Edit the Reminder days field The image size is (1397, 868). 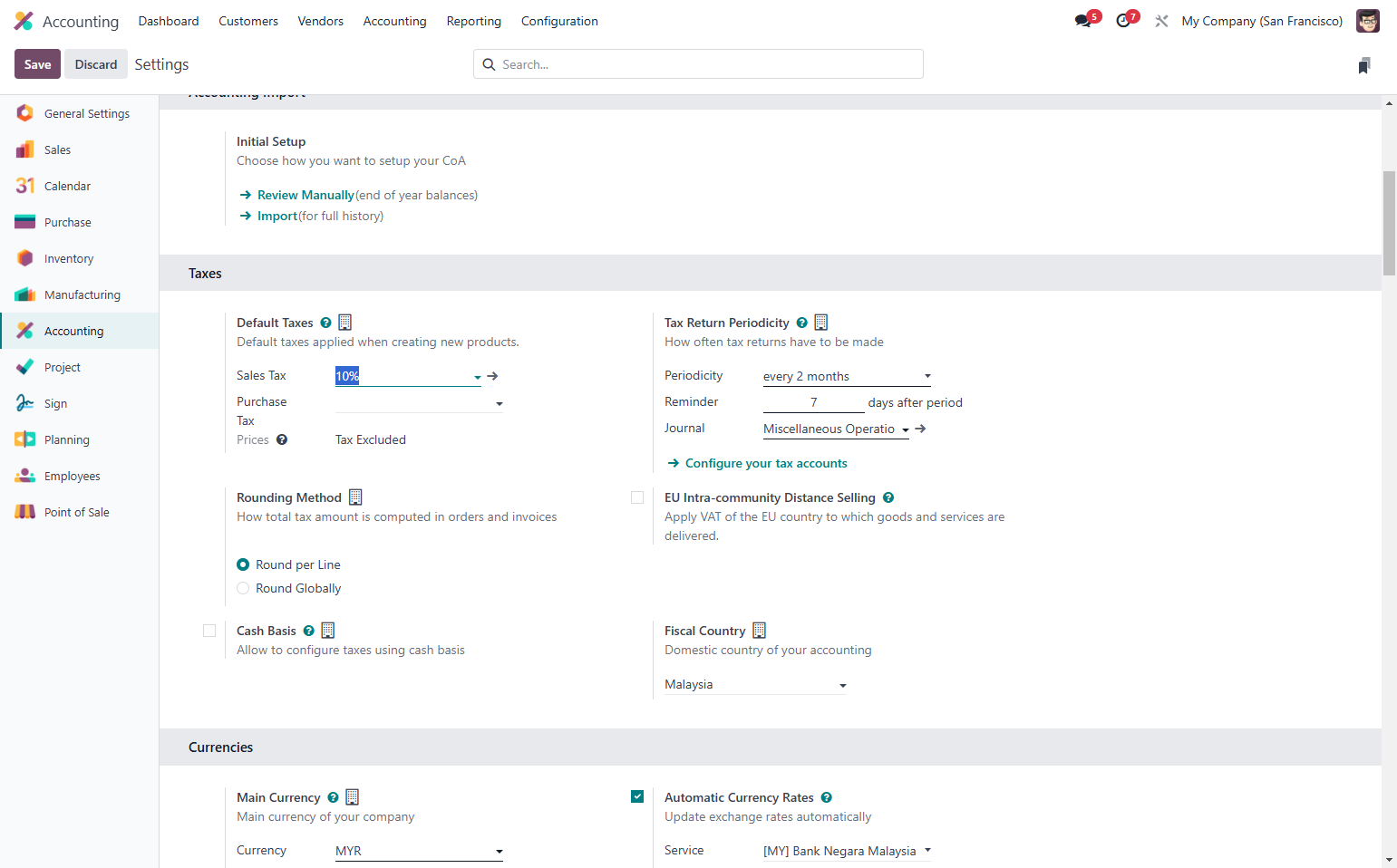[x=813, y=402]
